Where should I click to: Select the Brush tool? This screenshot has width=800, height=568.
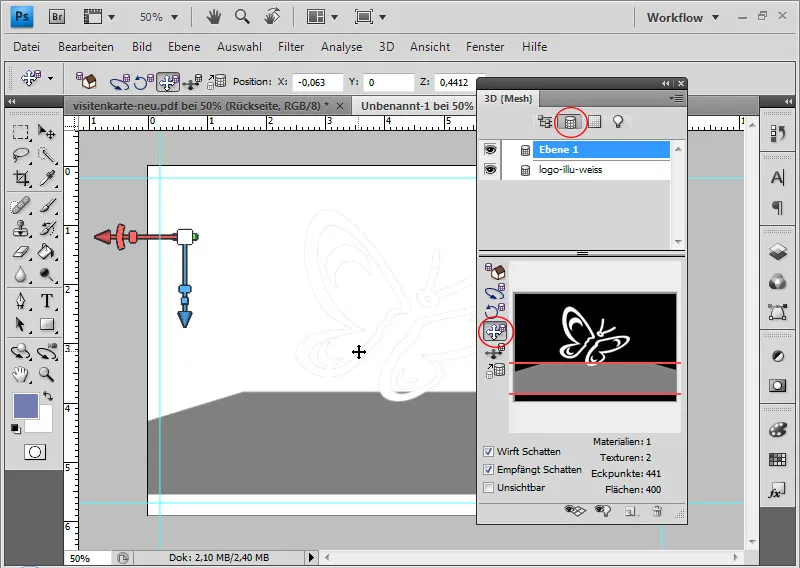tap(46, 206)
